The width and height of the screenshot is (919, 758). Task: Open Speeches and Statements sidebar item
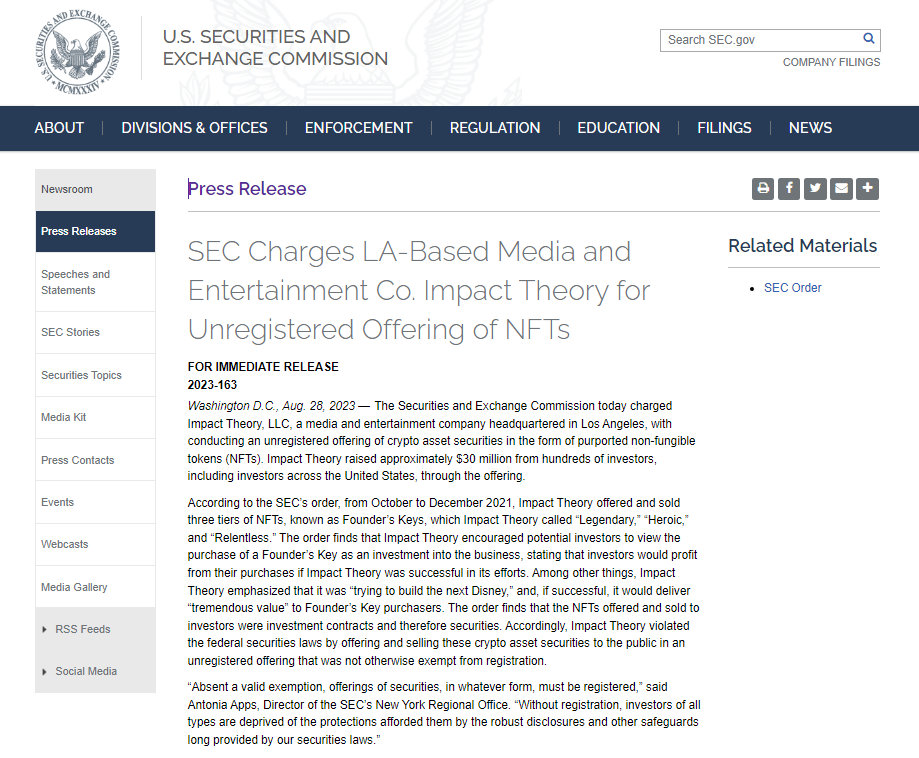(x=76, y=282)
